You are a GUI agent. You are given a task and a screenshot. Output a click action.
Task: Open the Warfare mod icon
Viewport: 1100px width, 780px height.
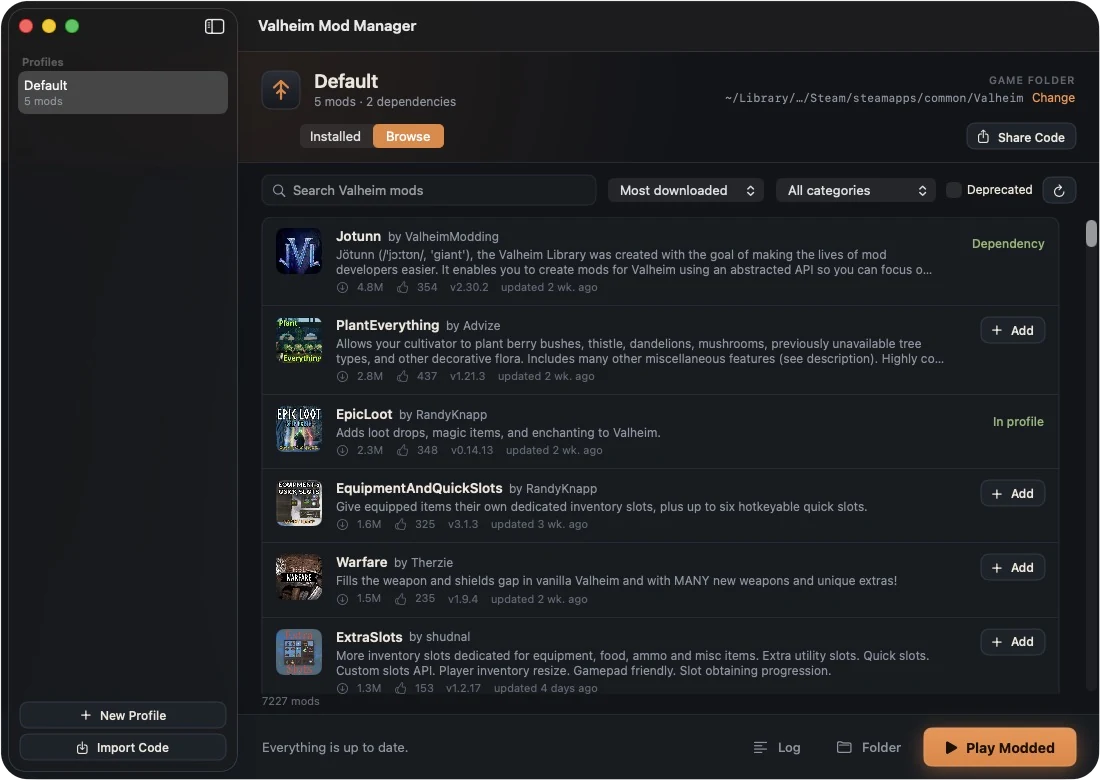[299, 577]
